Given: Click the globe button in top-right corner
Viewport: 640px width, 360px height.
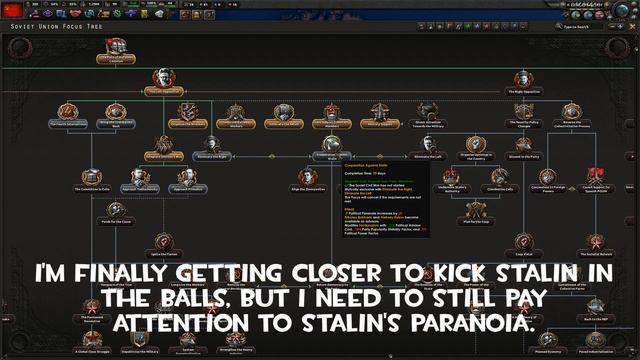Looking at the screenshot, I should click(623, 10).
